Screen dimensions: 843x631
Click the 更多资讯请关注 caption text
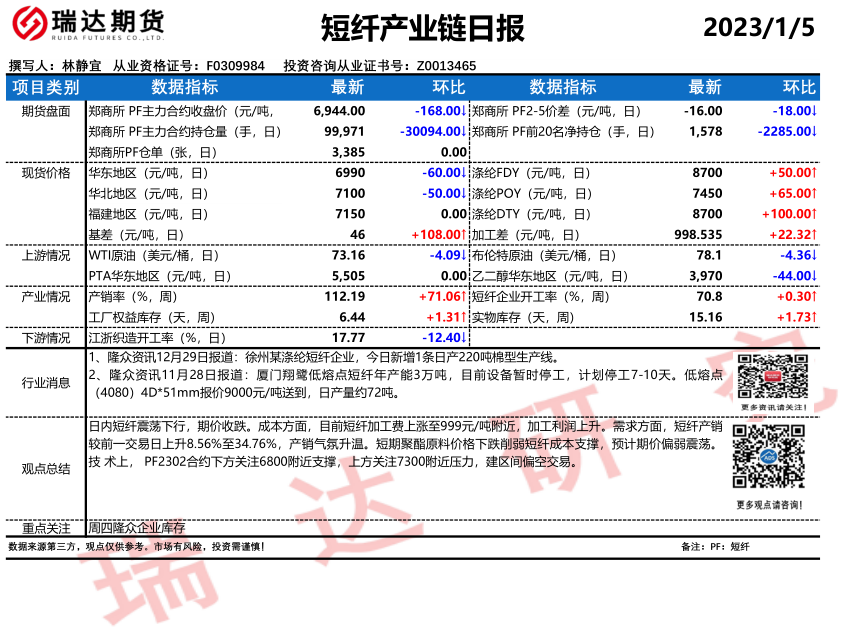(x=768, y=408)
